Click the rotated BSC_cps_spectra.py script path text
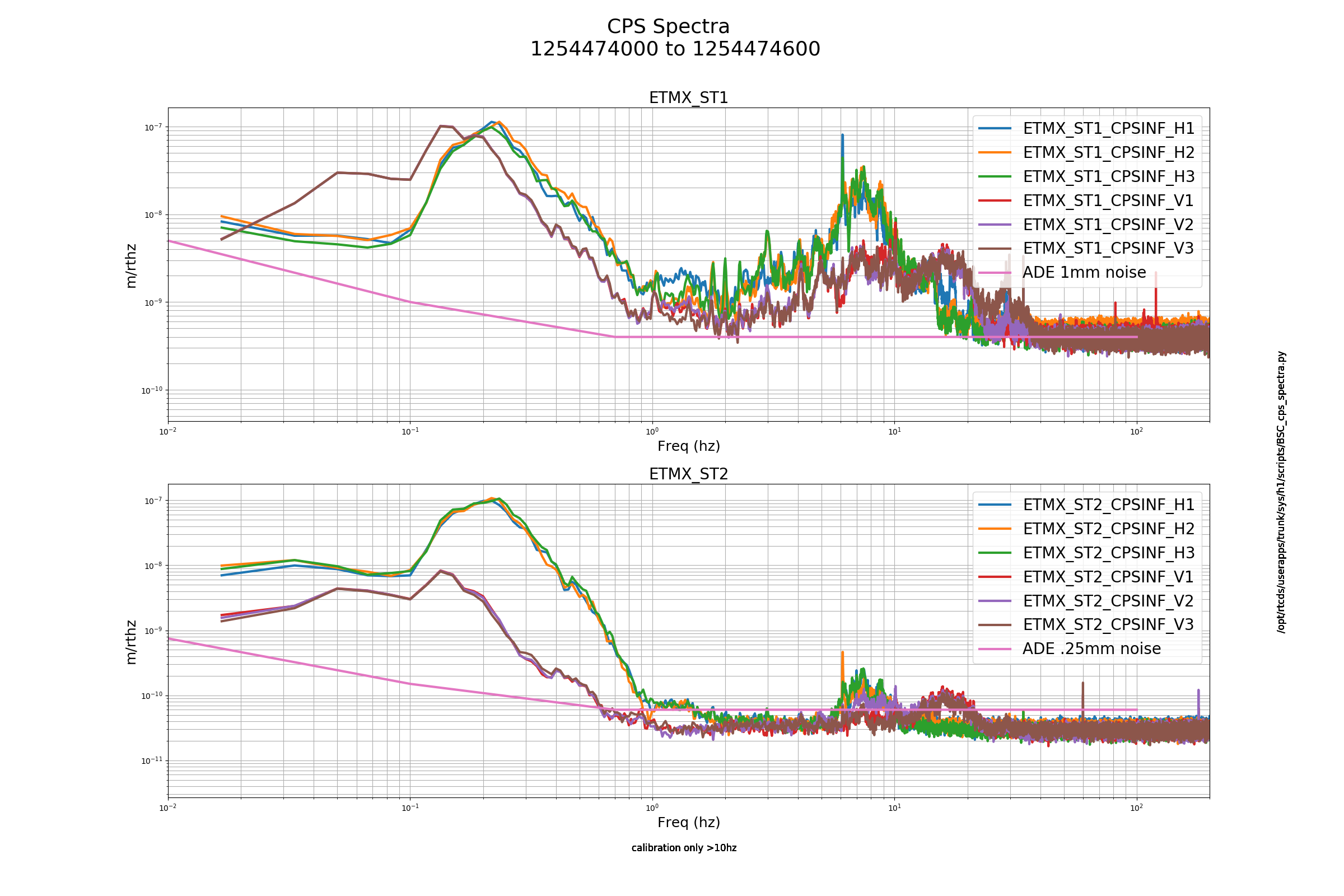This screenshot has width=1344, height=896. pos(1281,492)
